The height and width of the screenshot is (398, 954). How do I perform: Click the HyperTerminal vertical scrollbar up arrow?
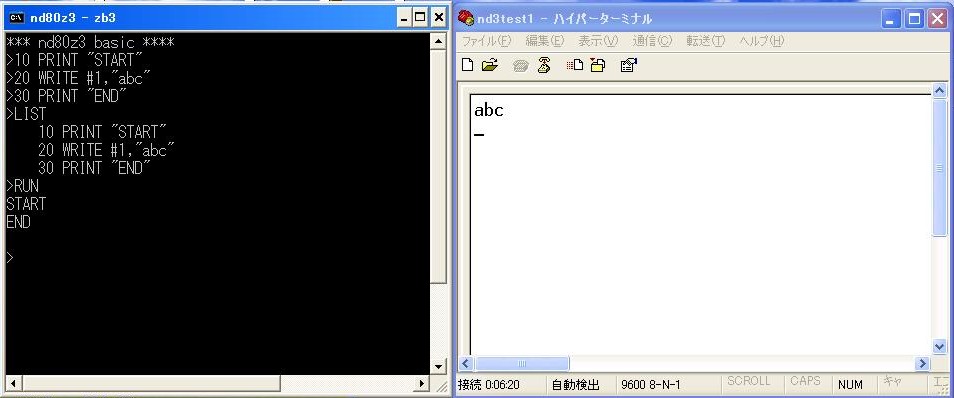[x=939, y=91]
